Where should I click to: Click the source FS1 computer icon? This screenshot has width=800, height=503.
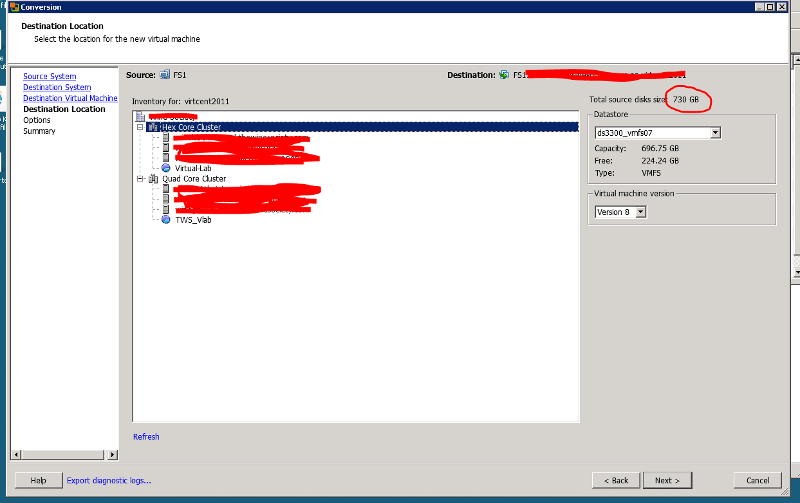(164, 74)
